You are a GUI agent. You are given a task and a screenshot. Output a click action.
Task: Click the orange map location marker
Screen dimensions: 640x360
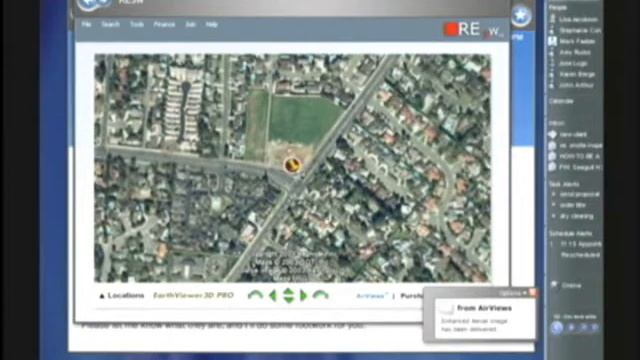(292, 165)
